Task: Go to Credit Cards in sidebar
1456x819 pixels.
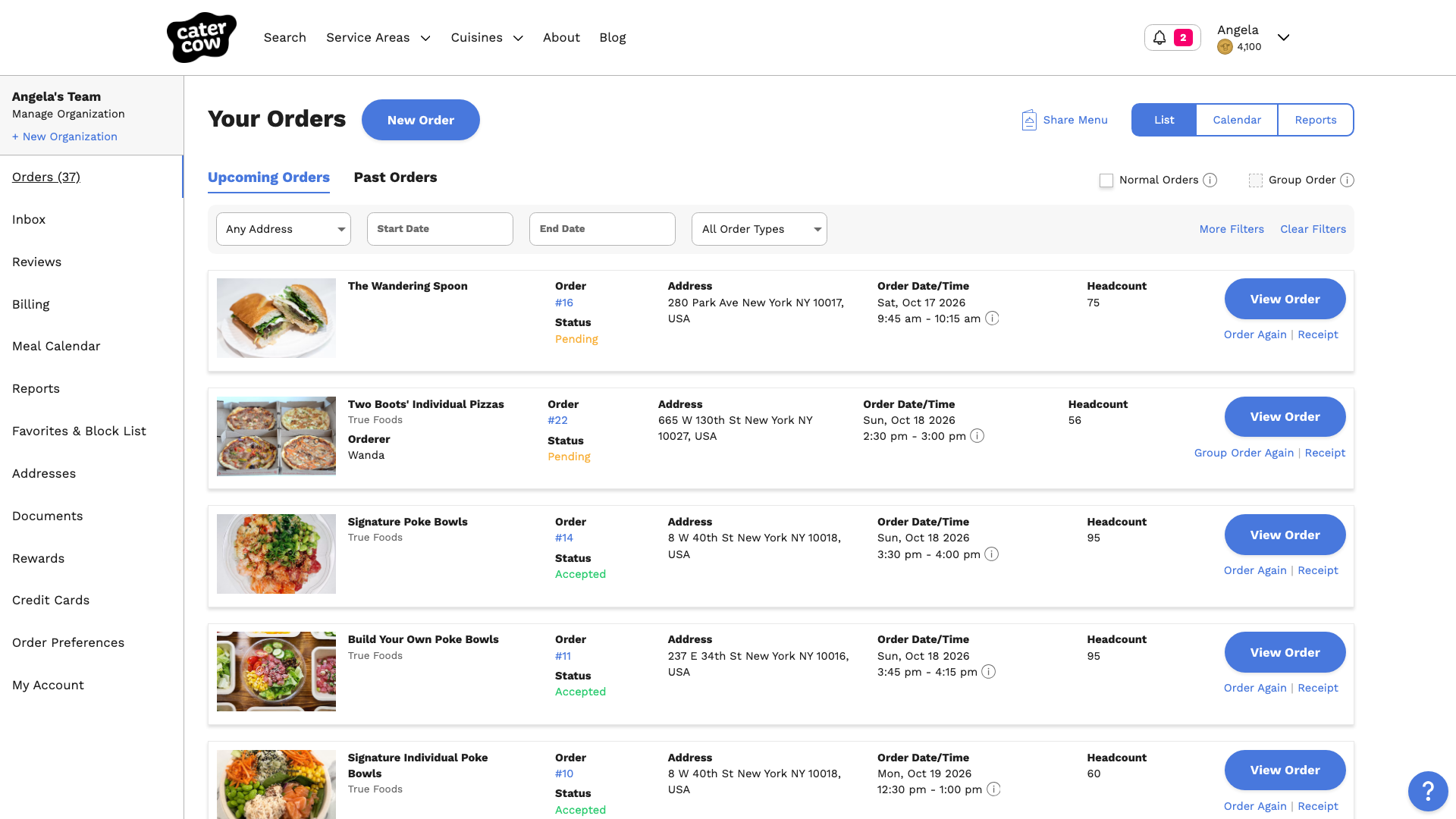Action: pos(51,600)
